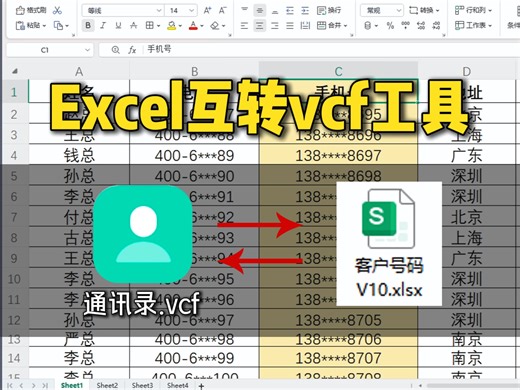The width and height of the screenshot is (520, 390).
Task: Open the Paste (粘贴) dropdown arrow
Action: click(44, 26)
